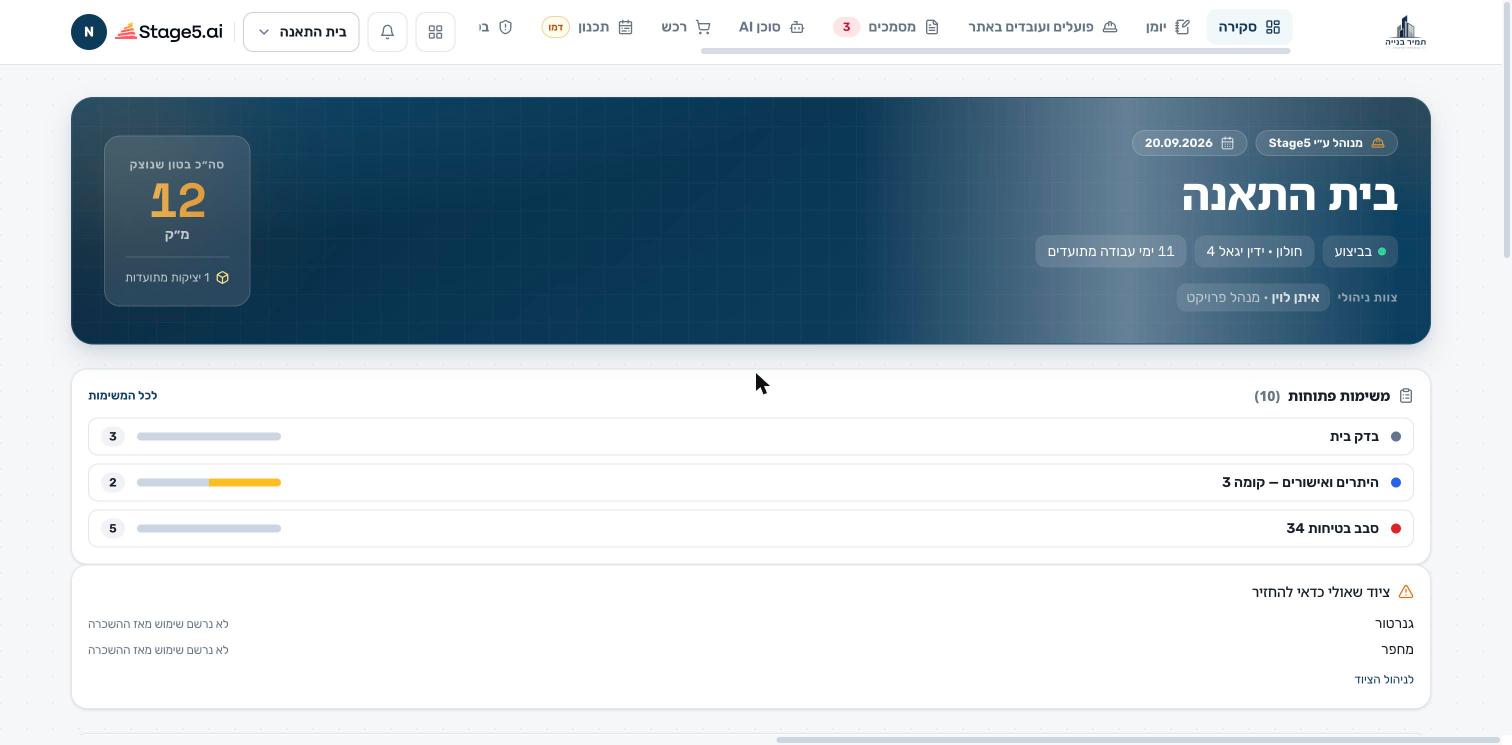Open the בדק בית task row
This screenshot has height=745, width=1512.
751,436
